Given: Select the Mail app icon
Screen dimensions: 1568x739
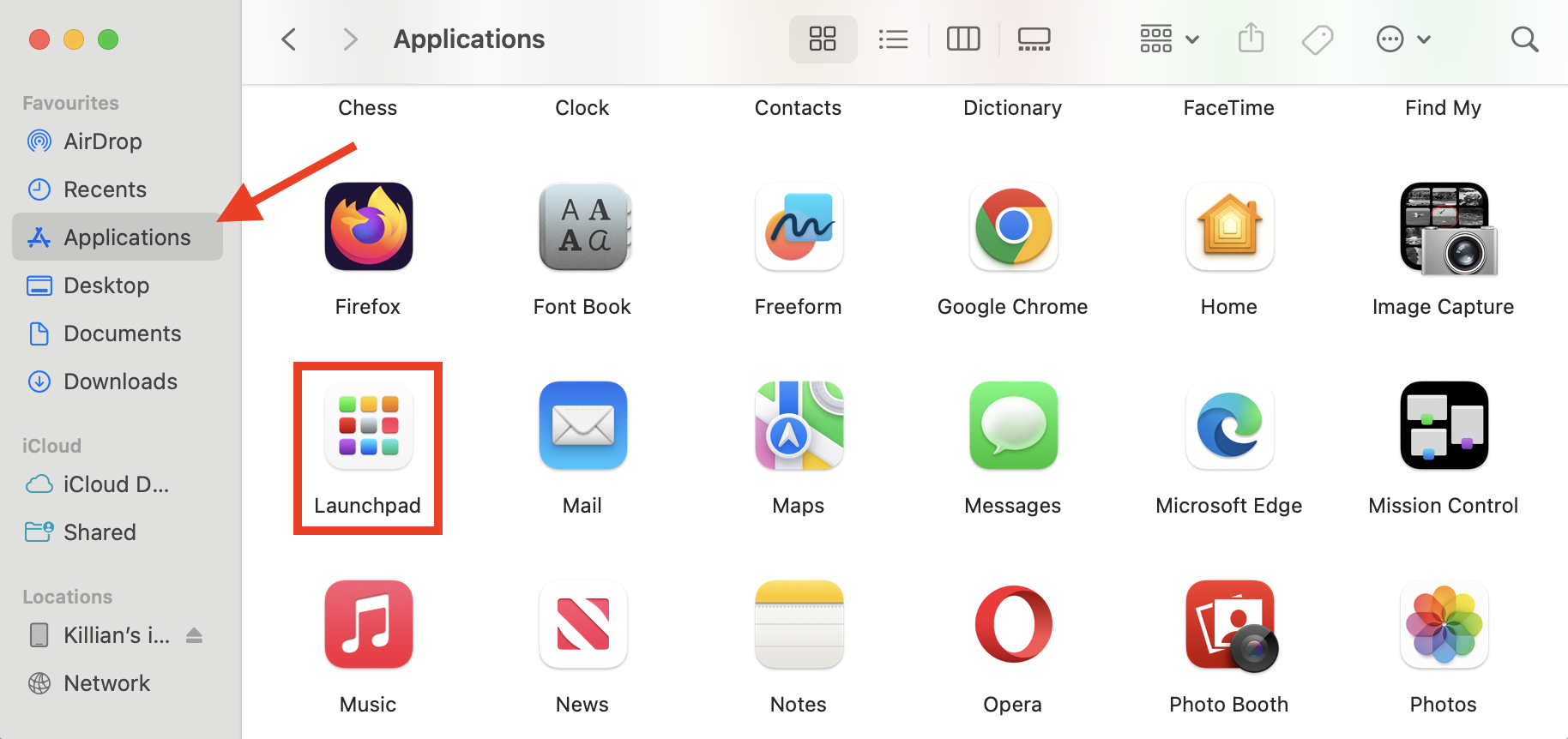Looking at the screenshot, I should point(583,425).
